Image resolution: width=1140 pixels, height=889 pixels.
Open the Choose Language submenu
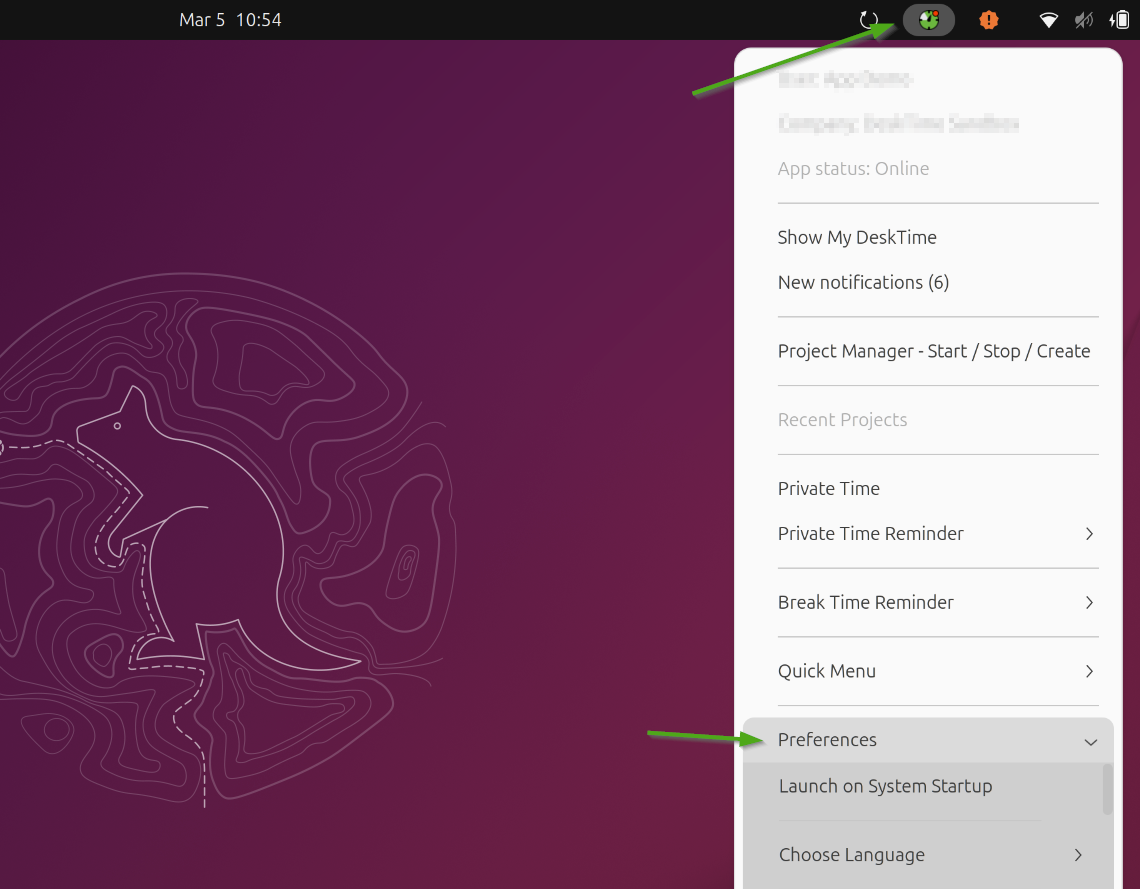coord(1078,855)
